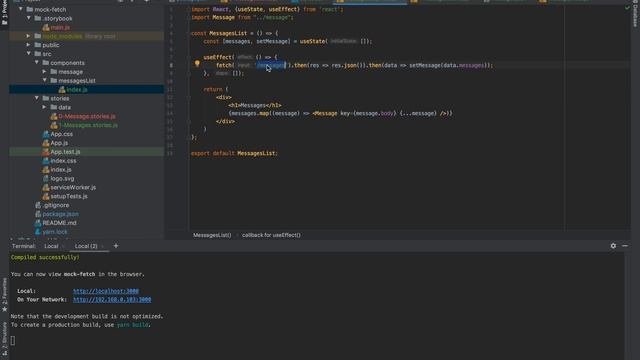The image size is (640, 360).
Task: Click the JS file icon of main.js
Action: pyautogui.click(x=46, y=27)
